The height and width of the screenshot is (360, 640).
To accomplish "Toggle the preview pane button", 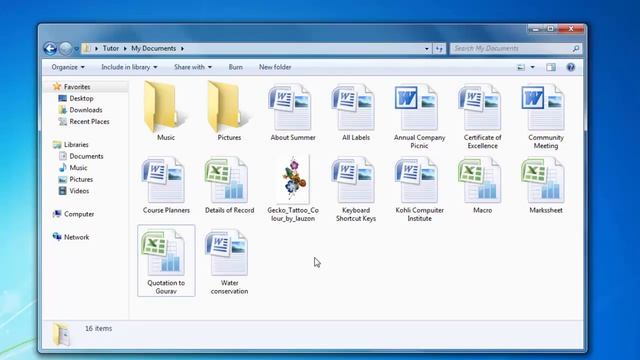I will point(551,67).
